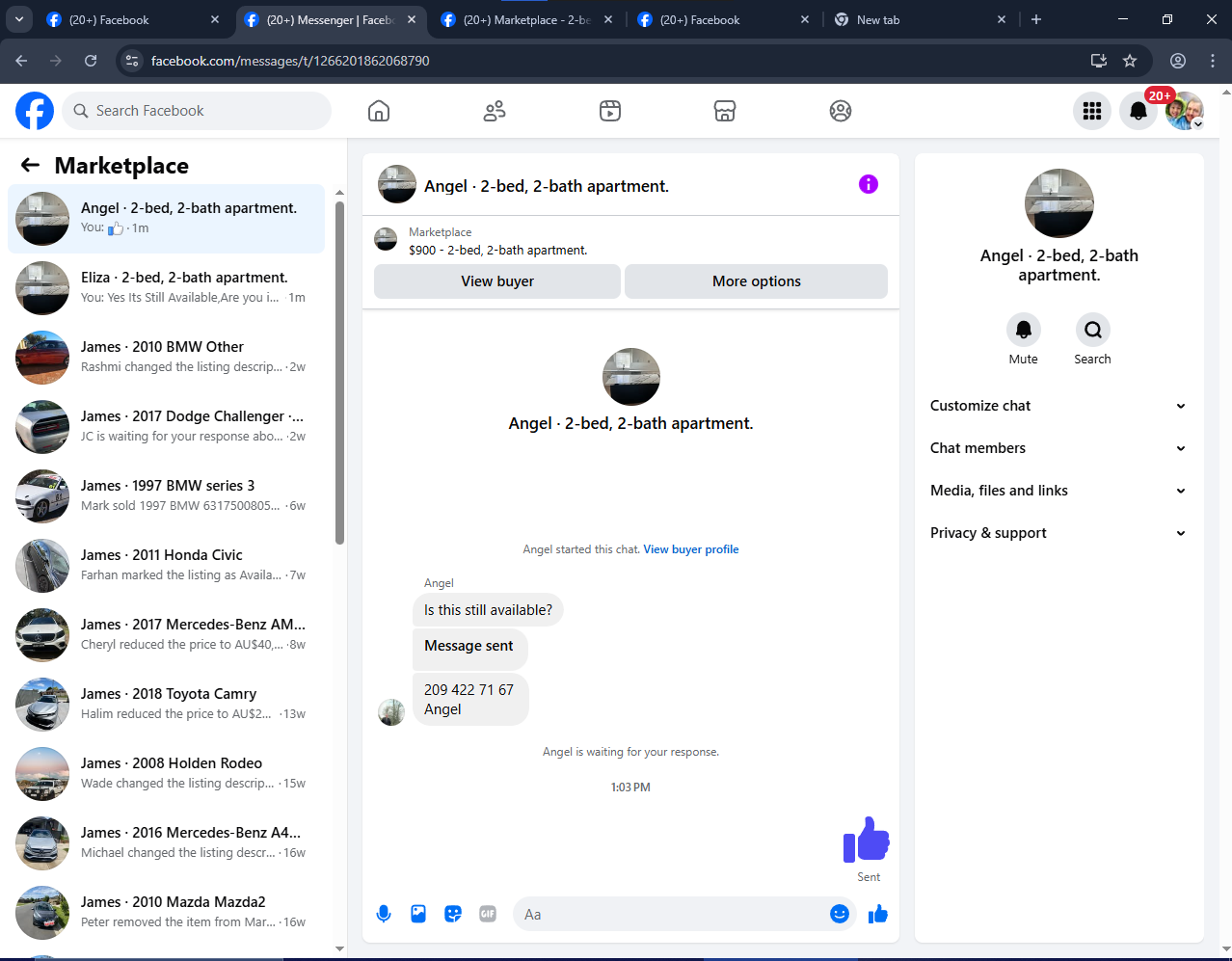1232x961 pixels.
Task: Click the 209 422 71 67 Angel message
Action: point(470,700)
